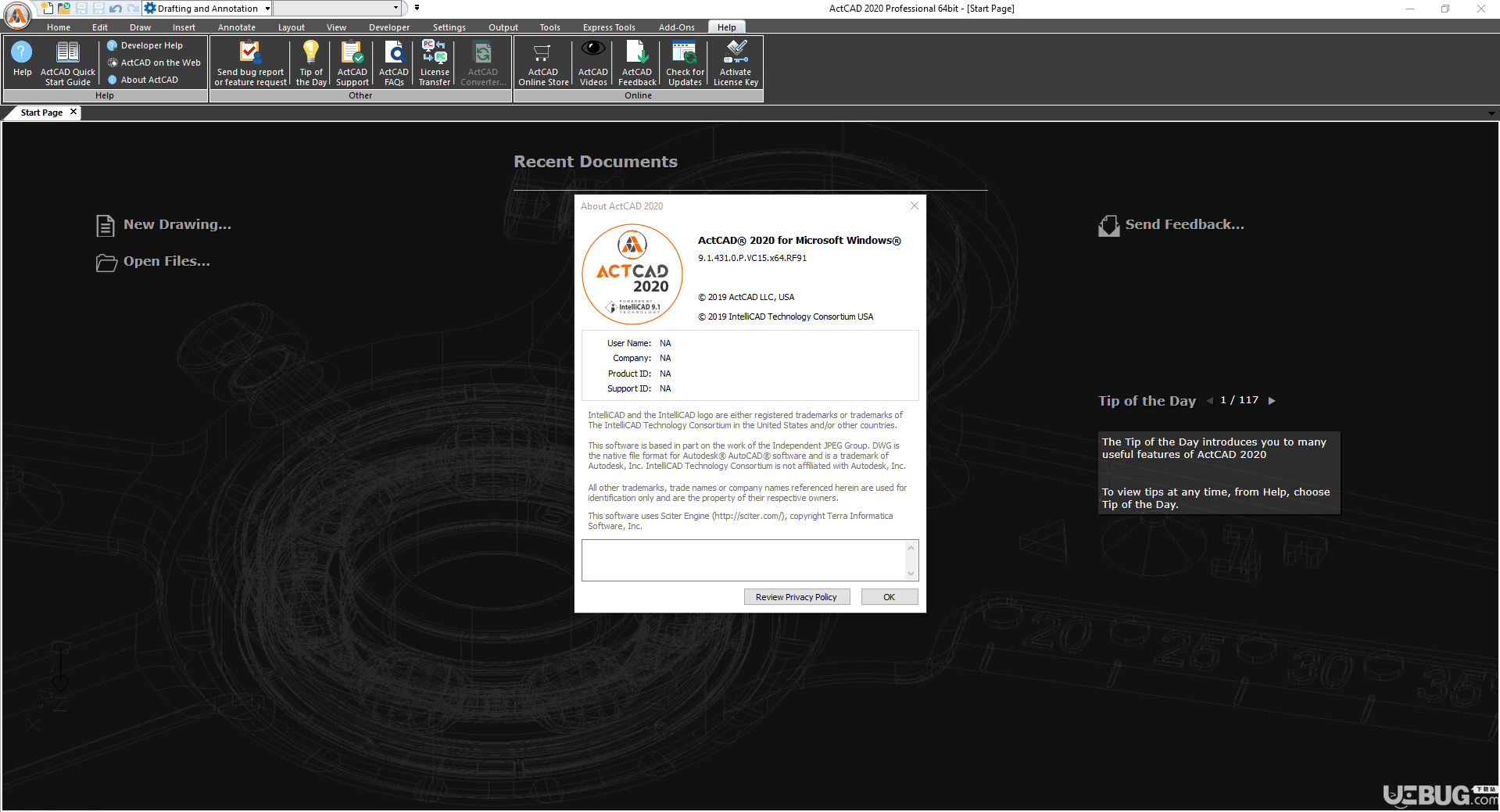Switch to the Insert ribbon tab
The image size is (1500, 812).
(x=184, y=27)
